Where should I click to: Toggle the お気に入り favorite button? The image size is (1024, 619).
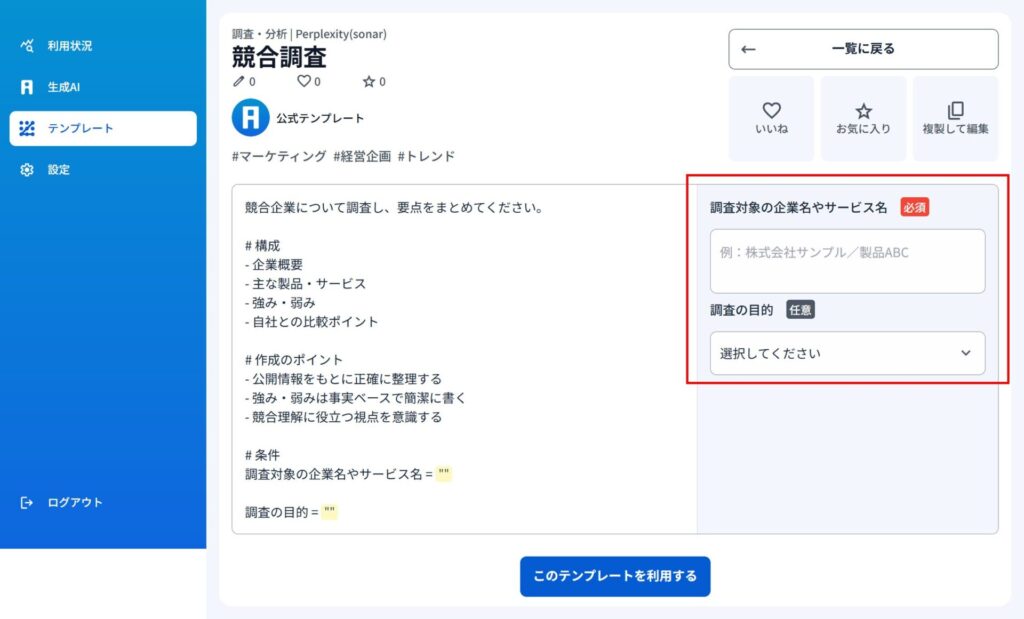(x=864, y=118)
